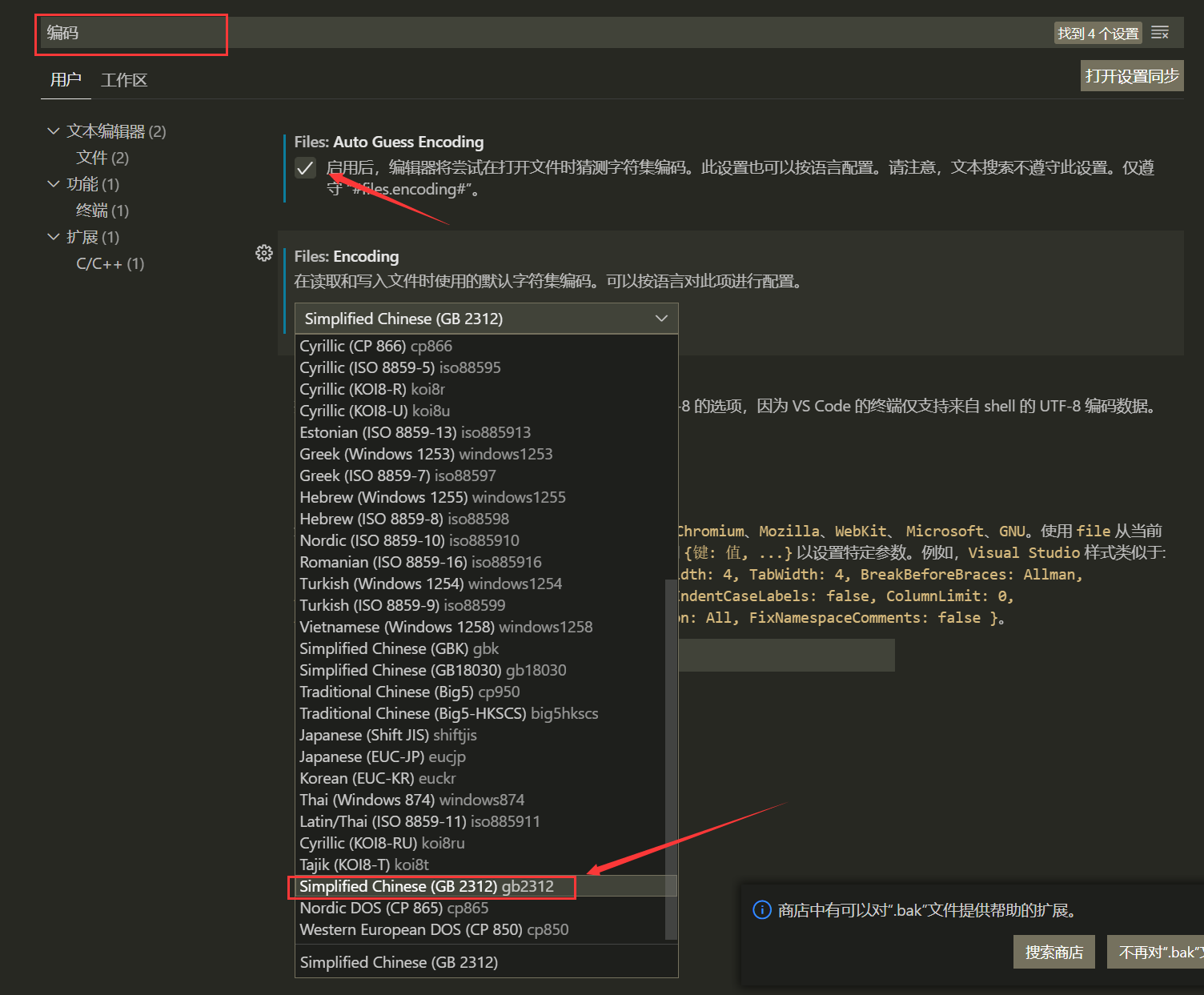Choose Japanese (Shift JIS) encoding option
This screenshot has width=1204, height=995.
pyautogui.click(x=387, y=735)
